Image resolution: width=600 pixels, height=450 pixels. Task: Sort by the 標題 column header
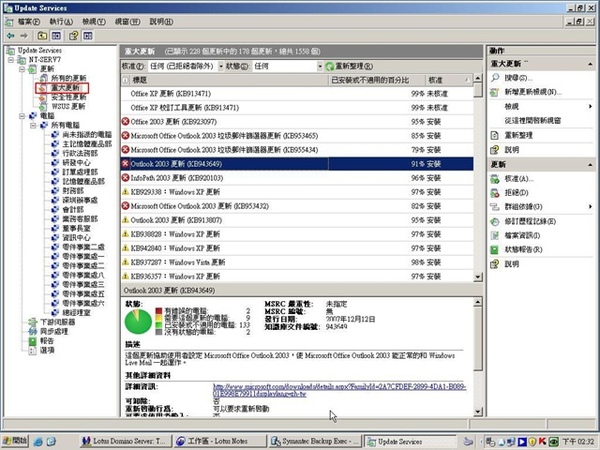(229, 80)
